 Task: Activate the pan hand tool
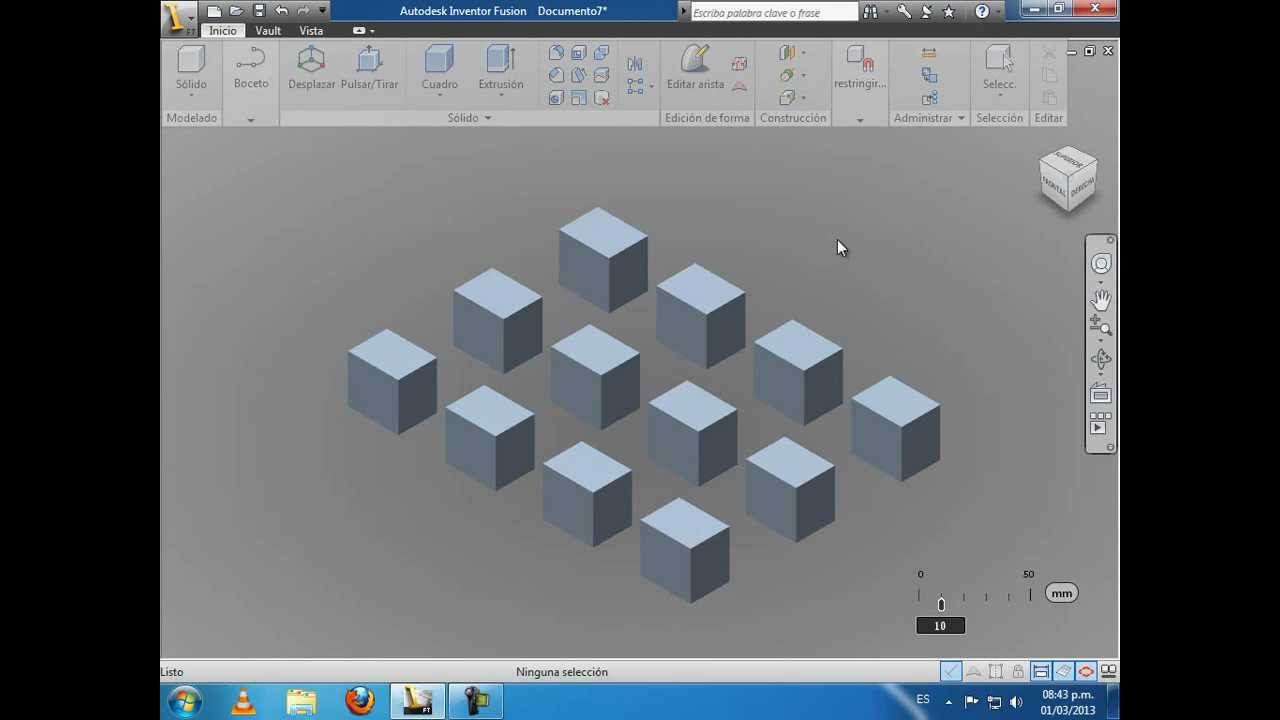[1101, 299]
